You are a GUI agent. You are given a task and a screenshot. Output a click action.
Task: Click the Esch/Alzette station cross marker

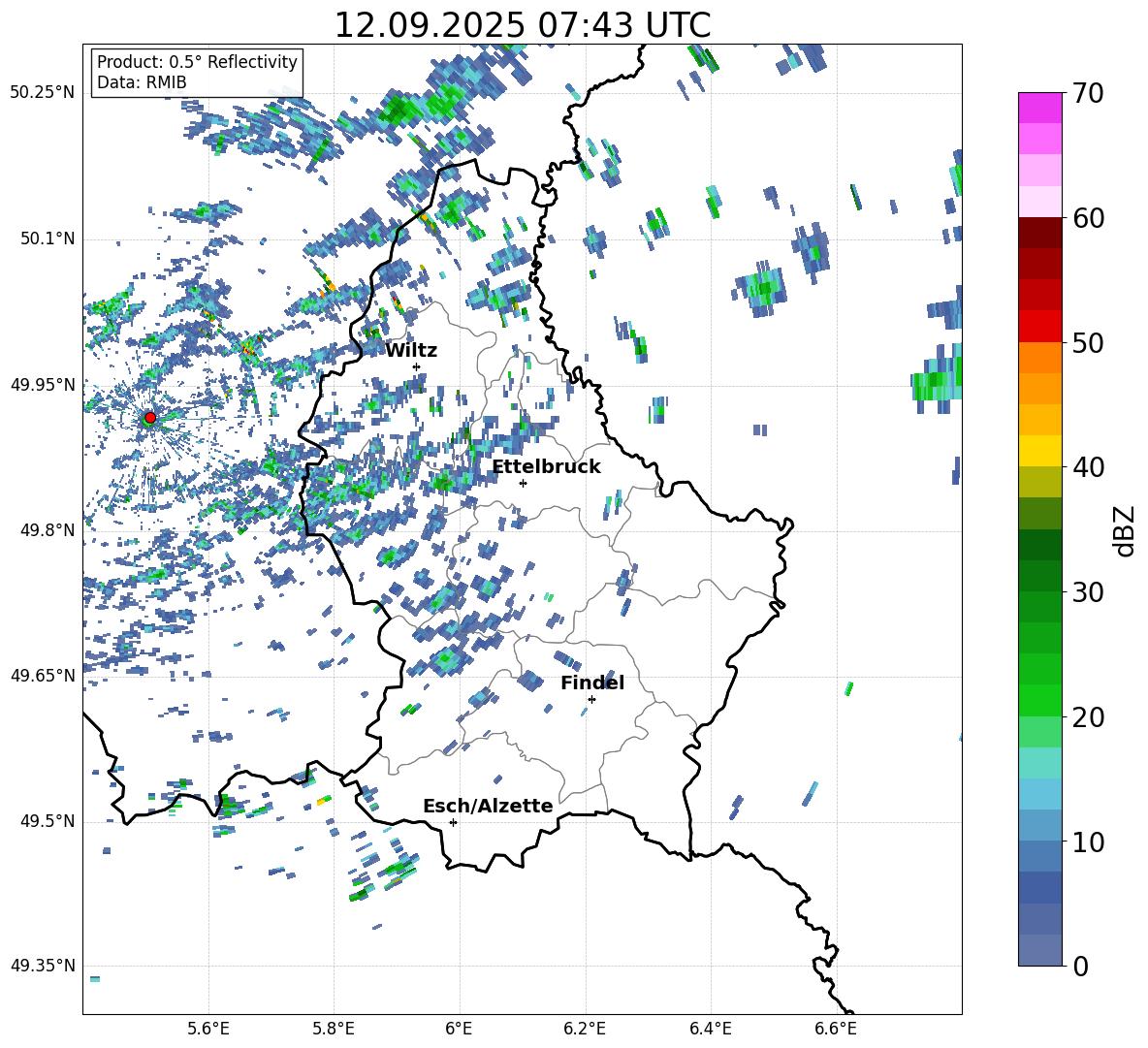click(453, 822)
